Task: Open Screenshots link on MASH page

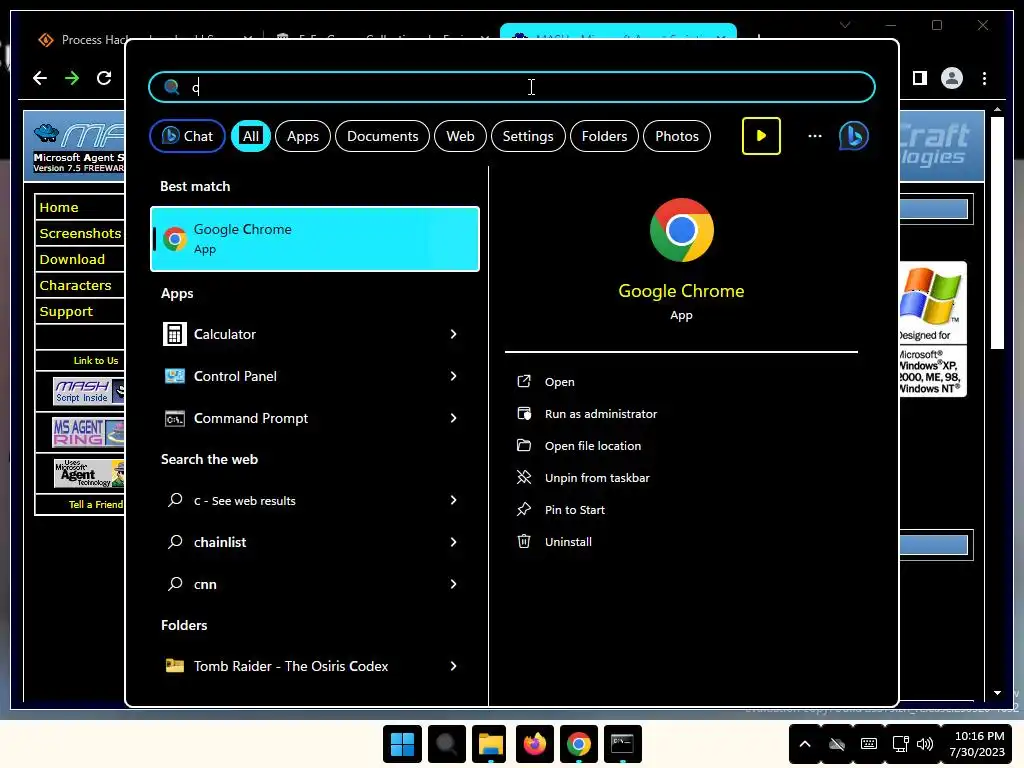Action: [x=80, y=233]
